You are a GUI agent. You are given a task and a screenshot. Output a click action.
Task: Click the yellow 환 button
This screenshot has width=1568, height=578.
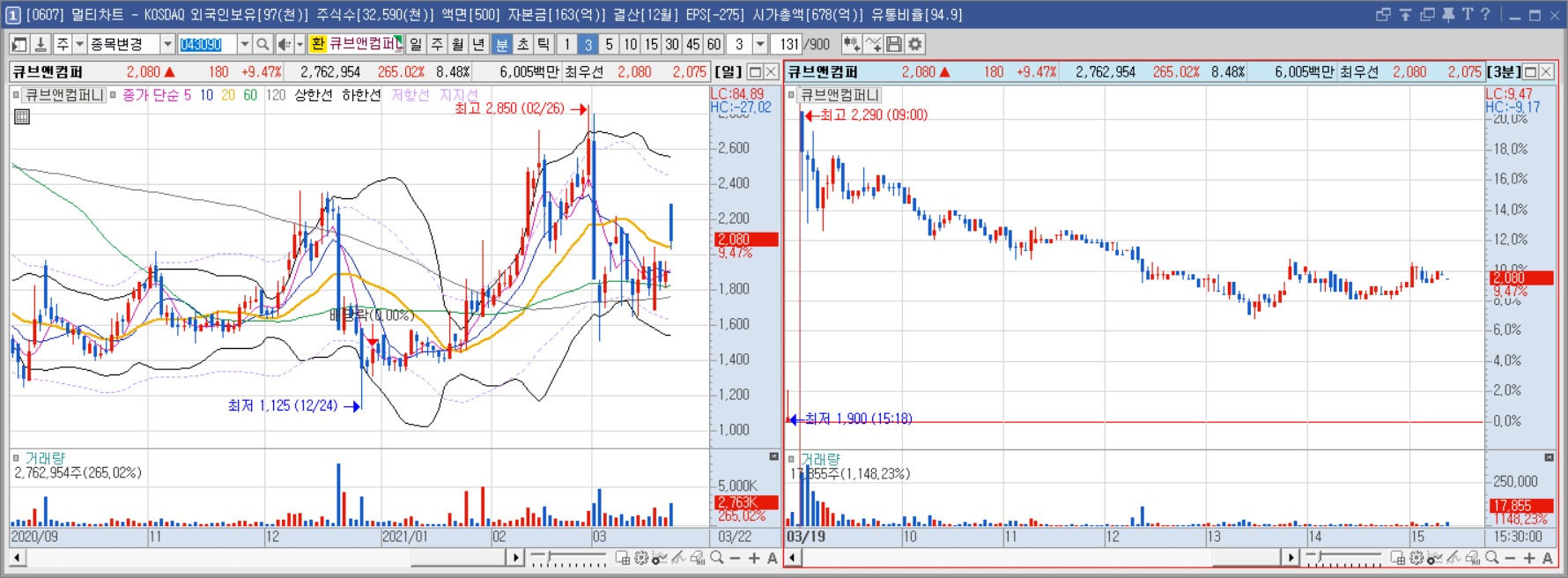318,44
